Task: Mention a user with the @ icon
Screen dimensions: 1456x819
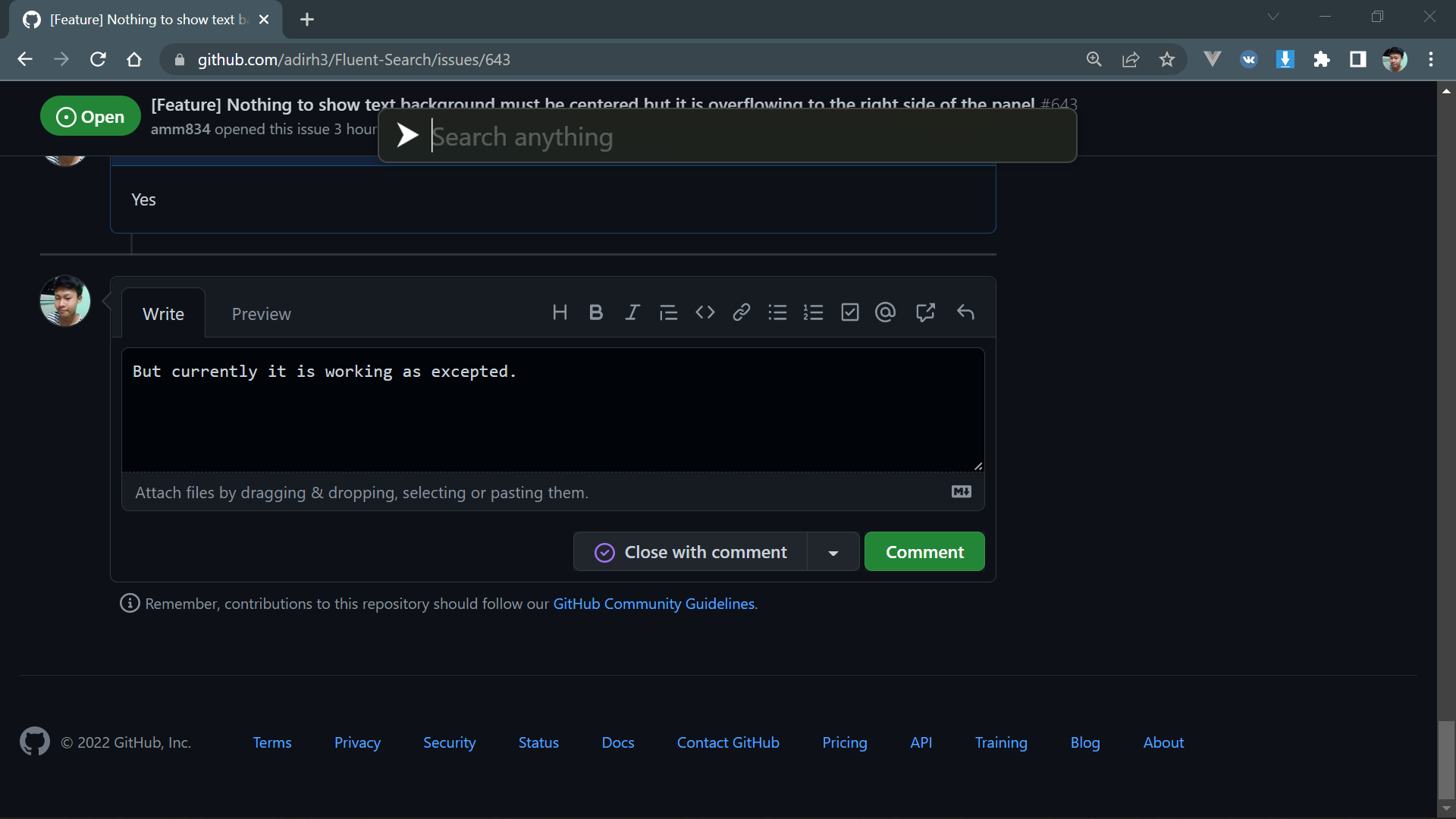Action: [885, 312]
